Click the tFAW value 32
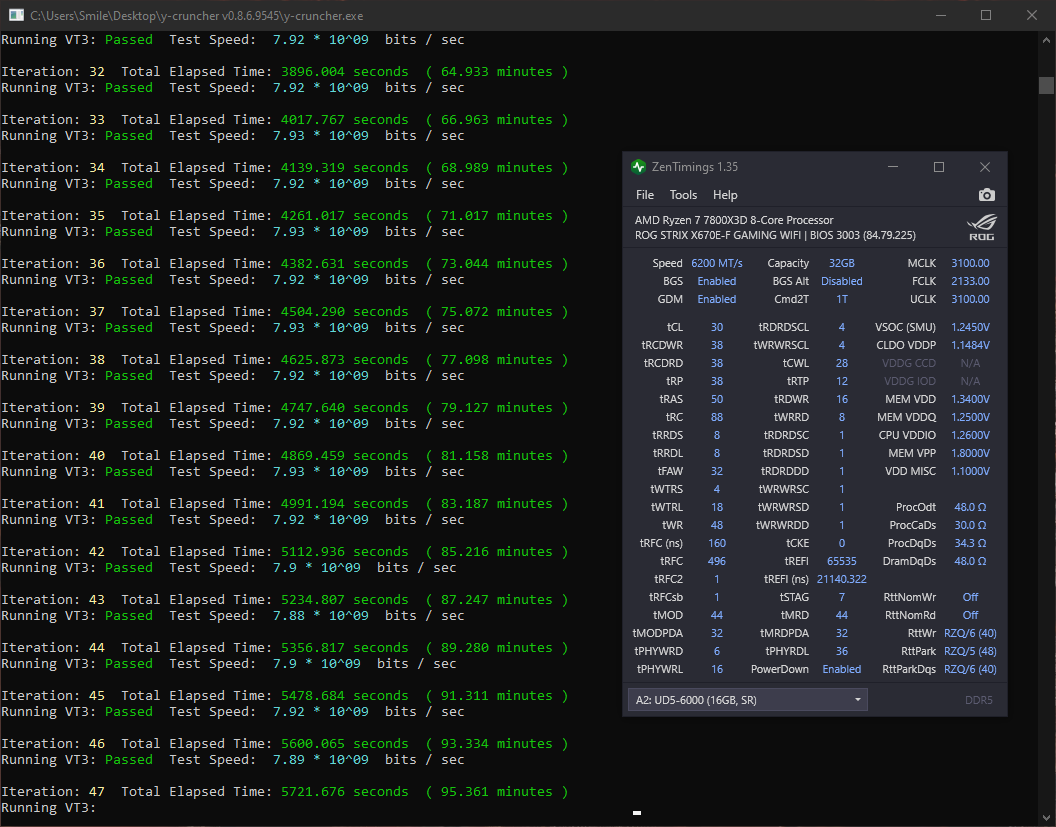This screenshot has height=827, width=1056. [717, 471]
